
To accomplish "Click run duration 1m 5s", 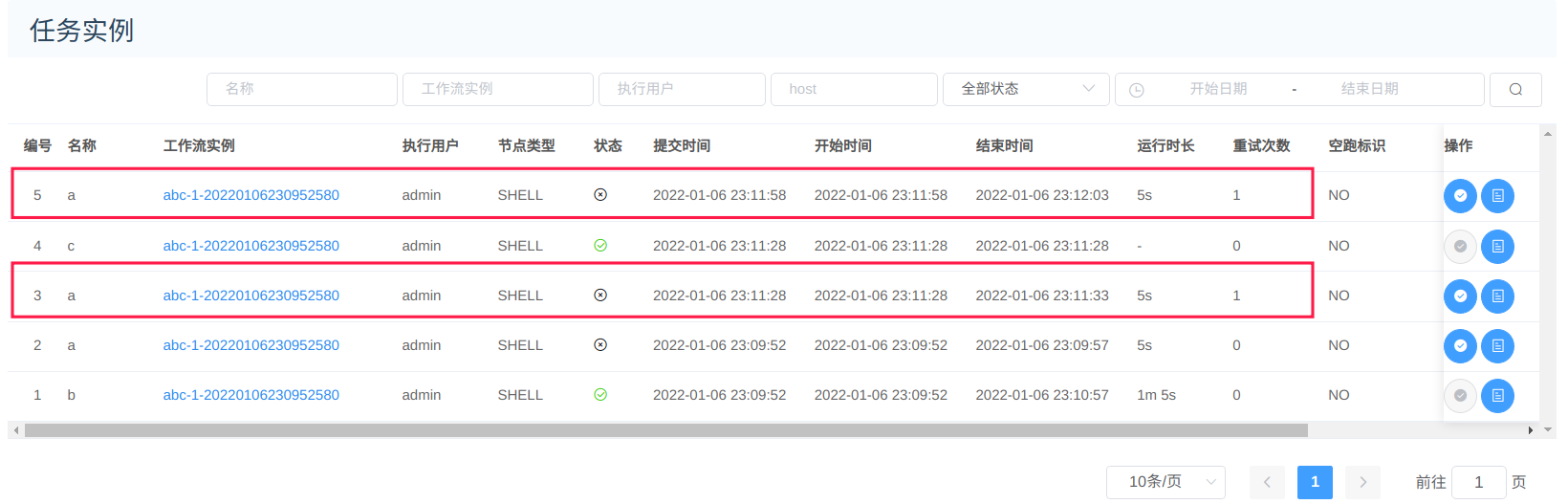I will click(x=1156, y=395).
